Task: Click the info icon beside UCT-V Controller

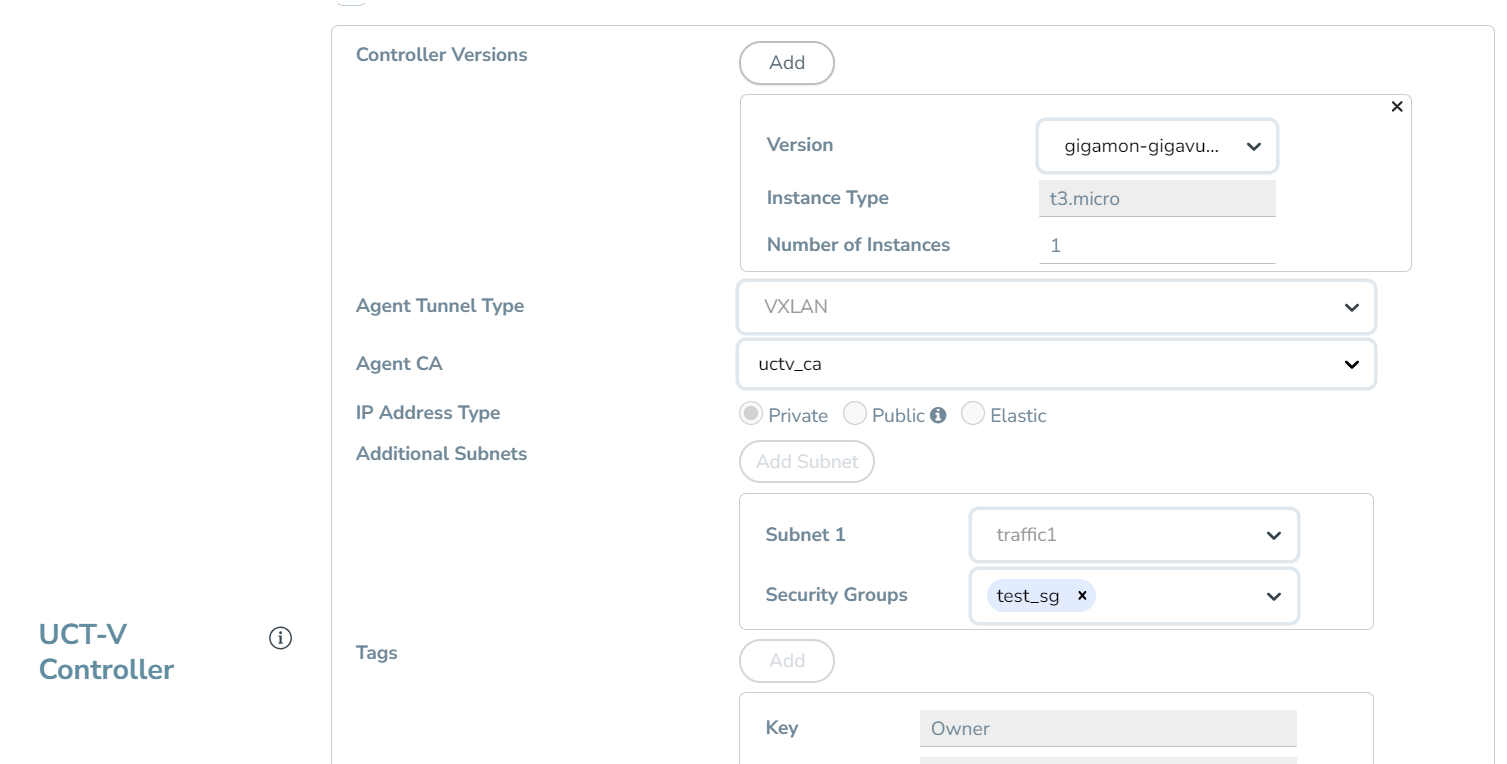Action: 280,638
